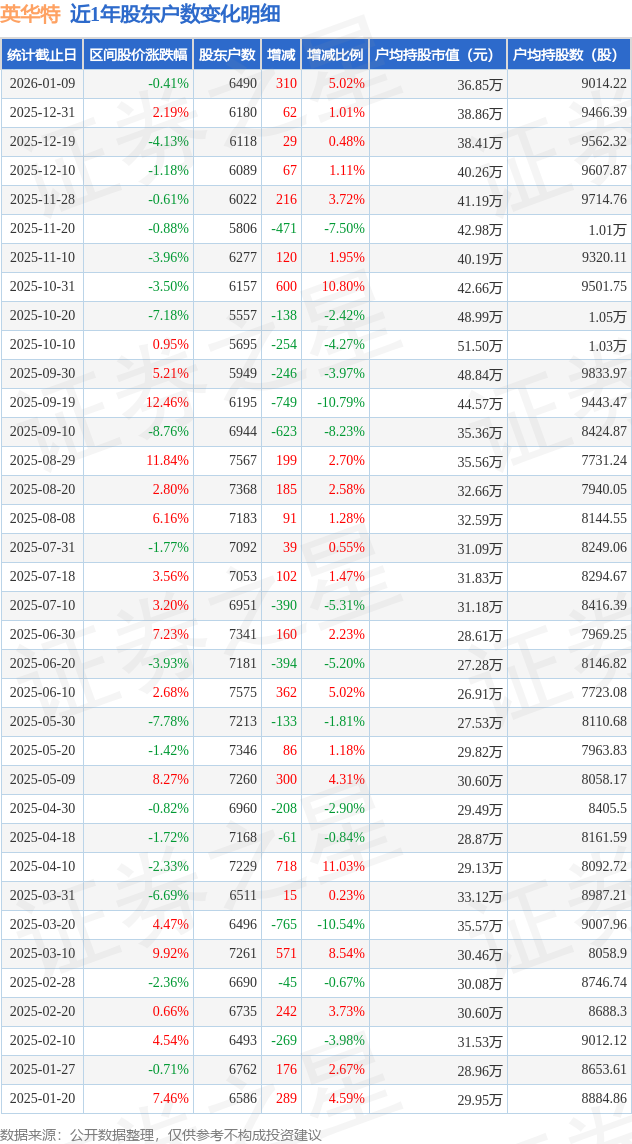The image size is (632, 1144).
Task: Select the 区间股价涨跌幅 column header
Action: 137,55
